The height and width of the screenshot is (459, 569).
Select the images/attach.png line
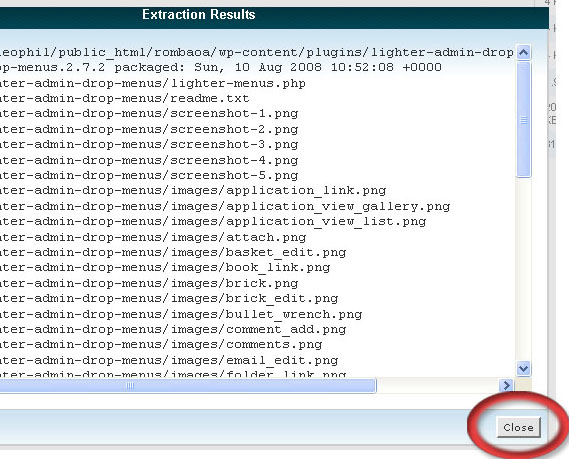point(153,237)
